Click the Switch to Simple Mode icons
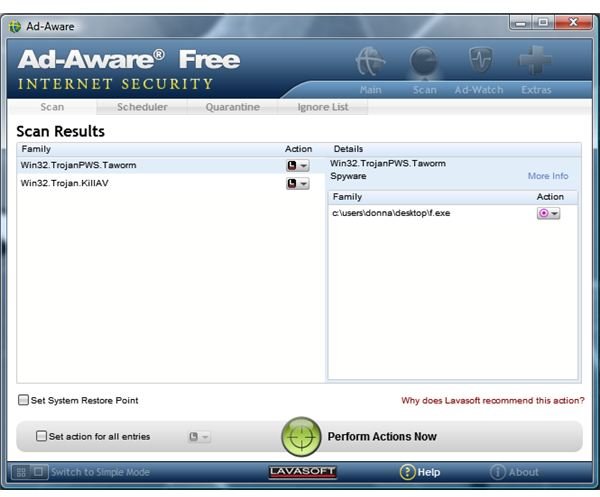 coord(30,472)
